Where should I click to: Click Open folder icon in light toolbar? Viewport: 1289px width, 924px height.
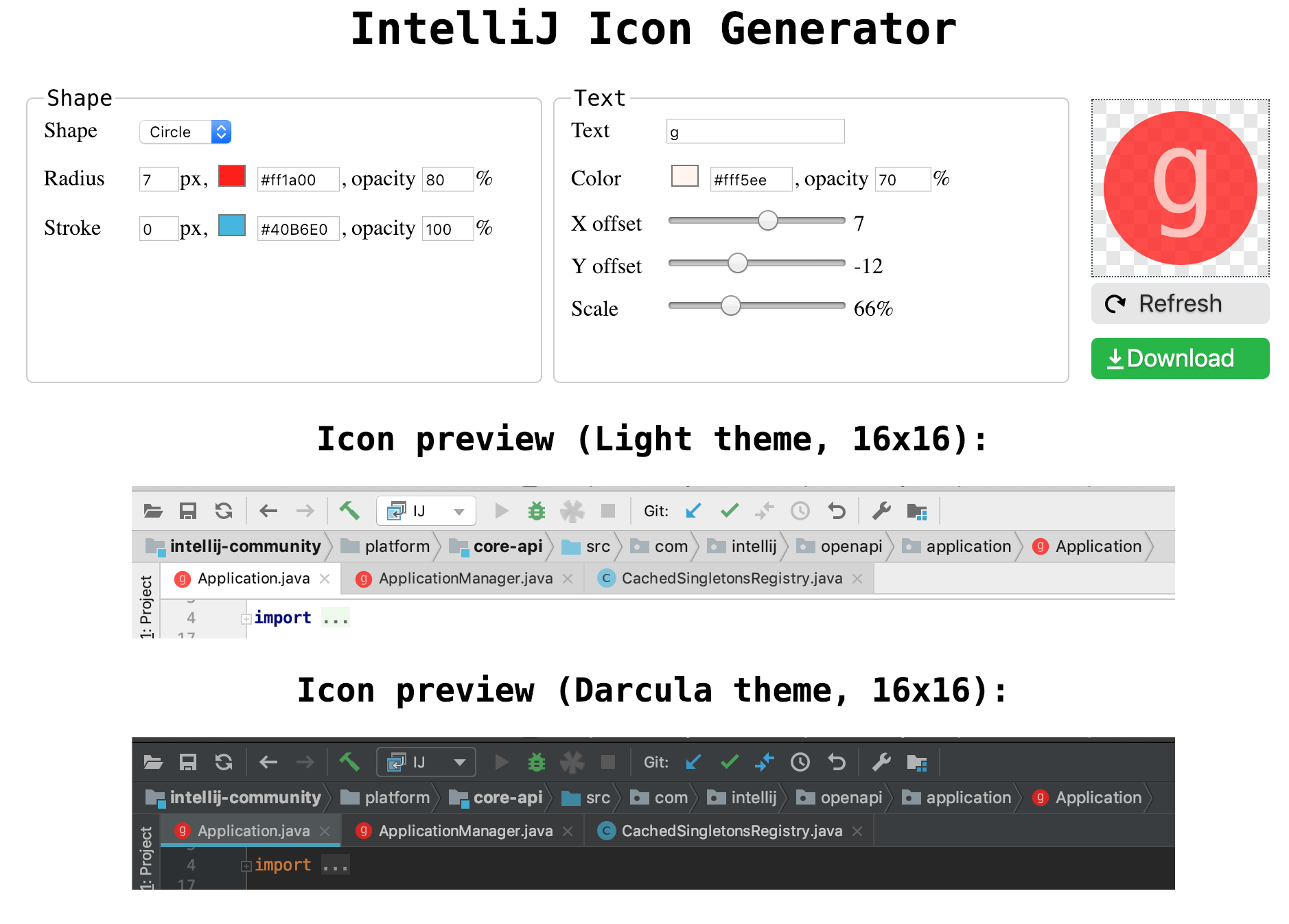[153, 511]
